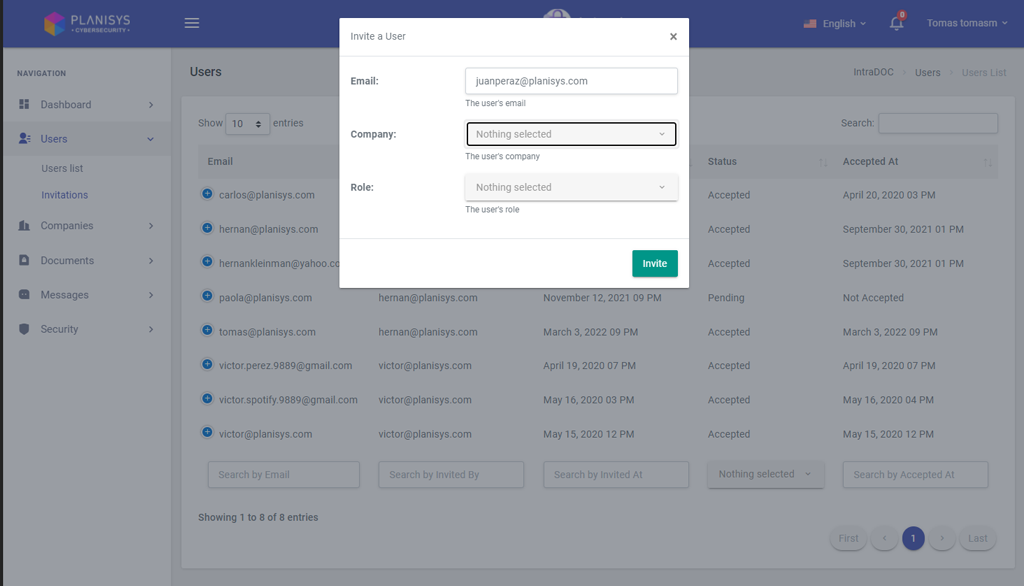Expand row details for paola@planisys.com
This screenshot has height=586, width=1024.
tap(208, 297)
